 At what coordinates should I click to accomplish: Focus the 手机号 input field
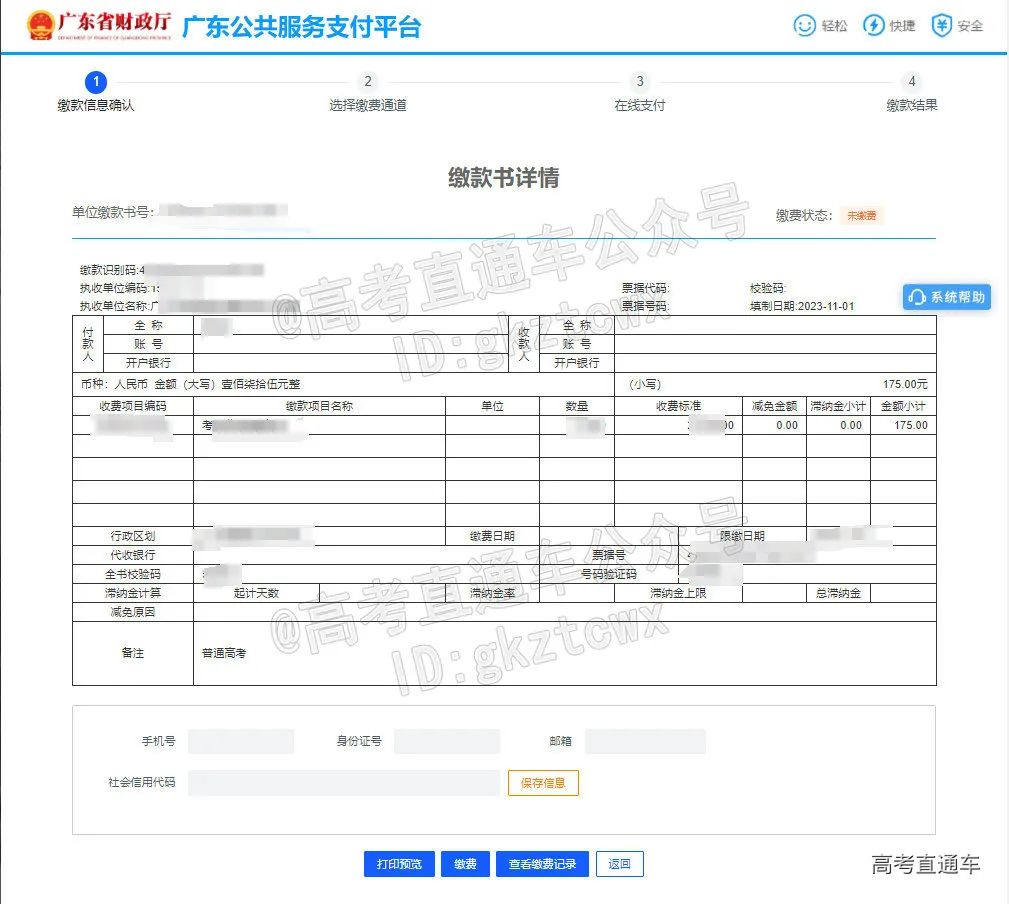pos(241,741)
